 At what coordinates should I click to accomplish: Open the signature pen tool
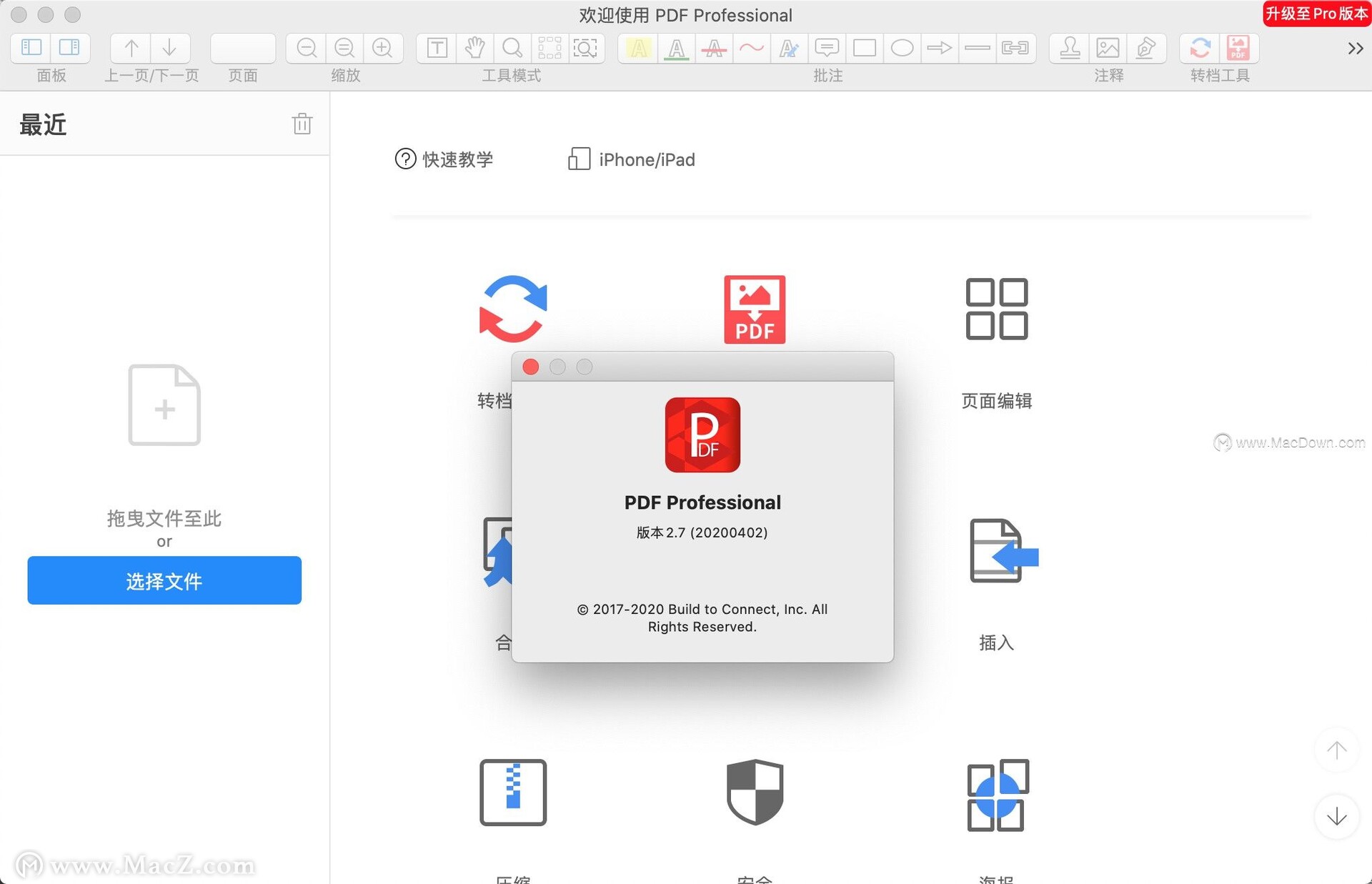pyautogui.click(x=1146, y=48)
